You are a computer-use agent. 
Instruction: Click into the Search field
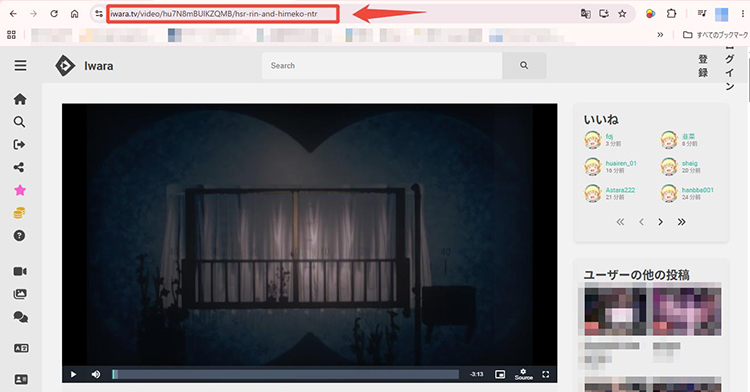(x=382, y=65)
